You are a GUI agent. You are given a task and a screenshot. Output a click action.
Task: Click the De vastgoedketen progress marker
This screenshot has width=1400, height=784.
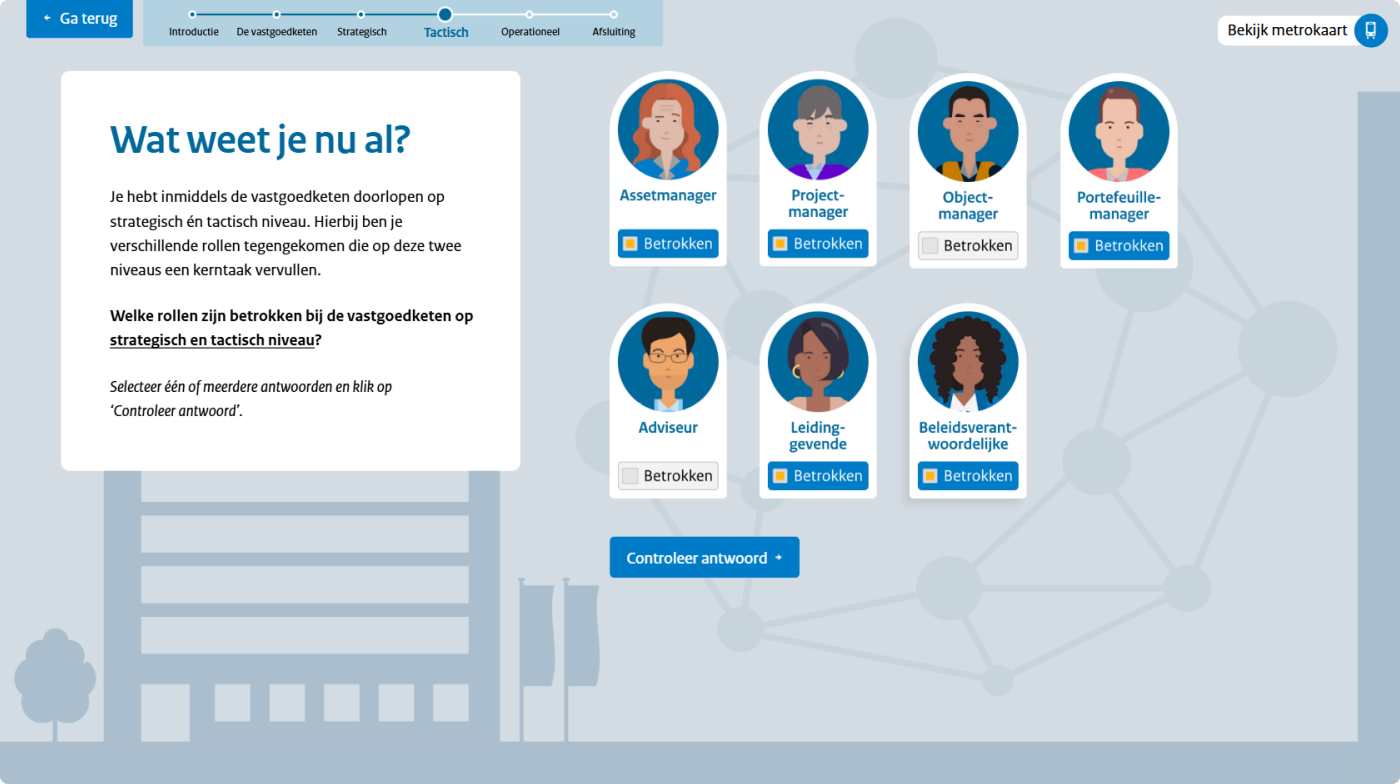coord(277,15)
